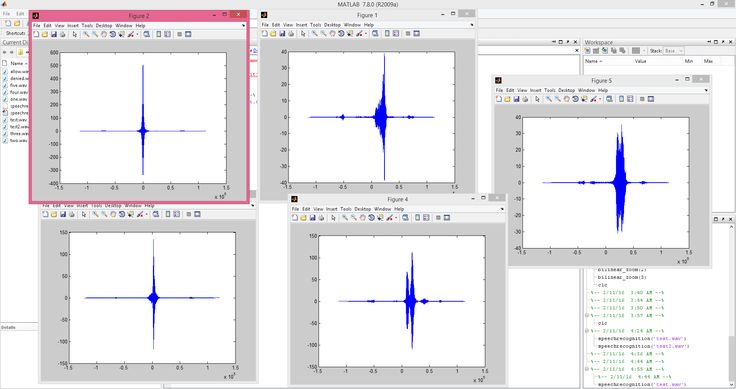Select Data Cursor tool in bottom-left figure
The image size is (736, 389).
tap(130, 214)
